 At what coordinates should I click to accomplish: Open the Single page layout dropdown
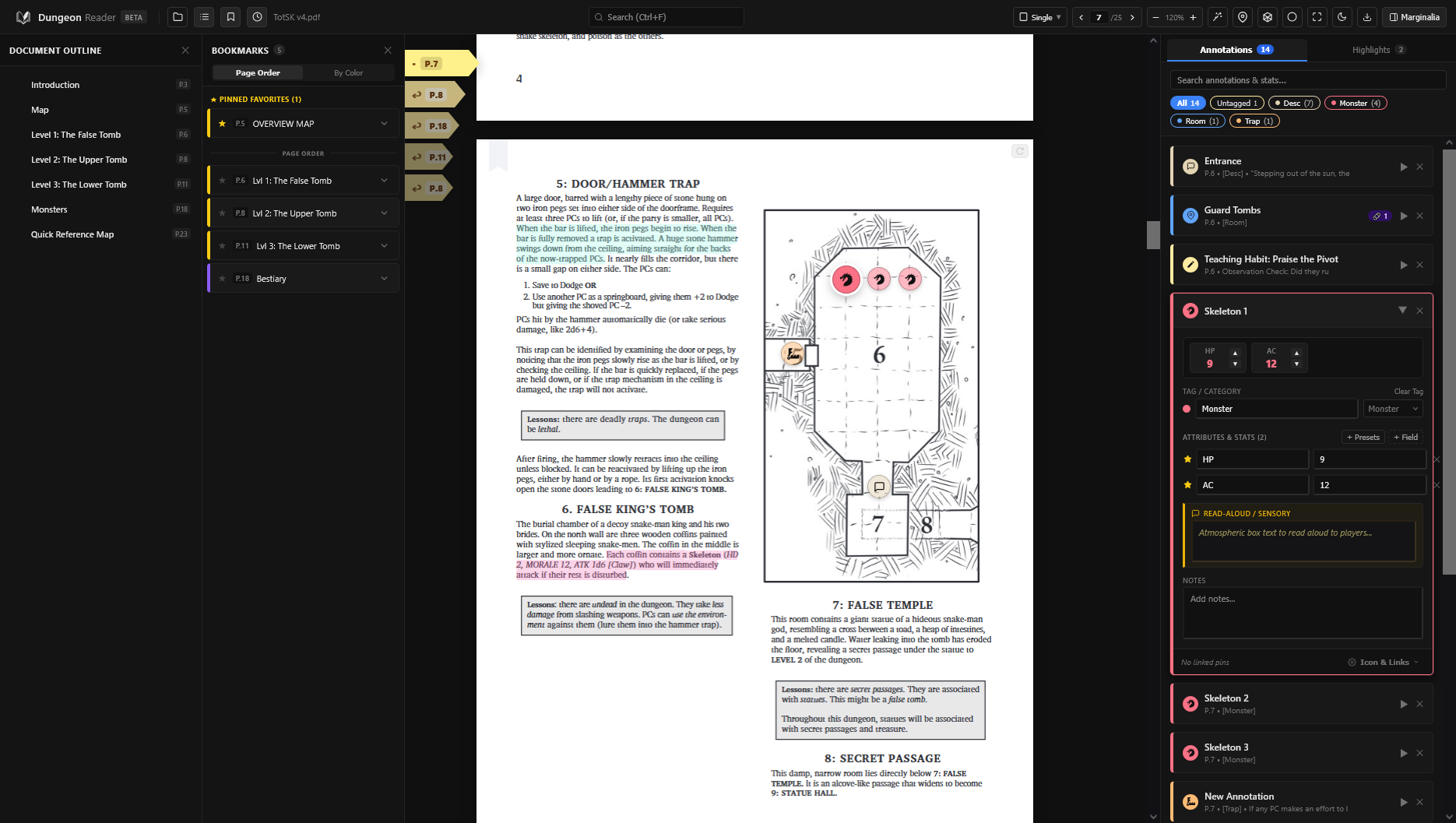(x=1039, y=17)
